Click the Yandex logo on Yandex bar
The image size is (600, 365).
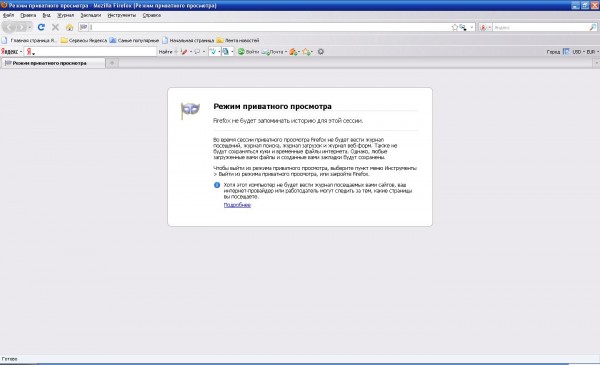click(x=9, y=52)
